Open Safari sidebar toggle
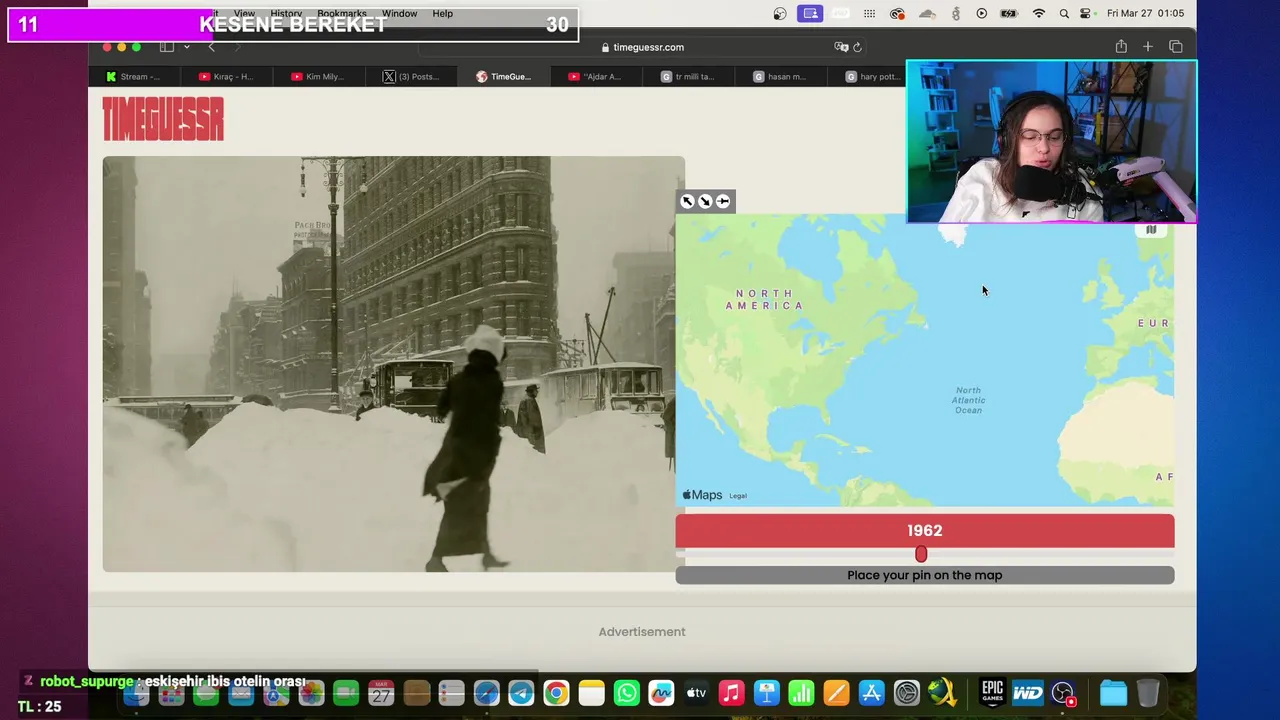This screenshot has width=1280, height=720. [167, 47]
